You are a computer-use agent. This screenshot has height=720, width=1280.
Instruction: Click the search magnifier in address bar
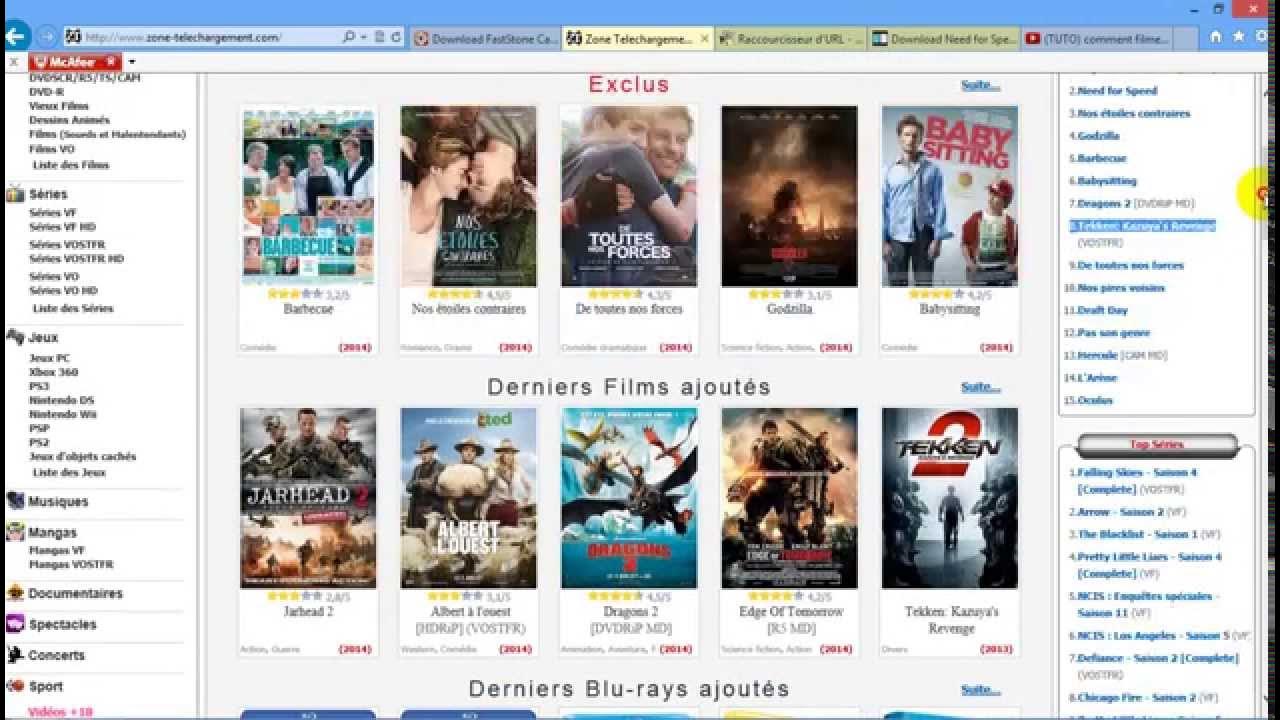(348, 38)
